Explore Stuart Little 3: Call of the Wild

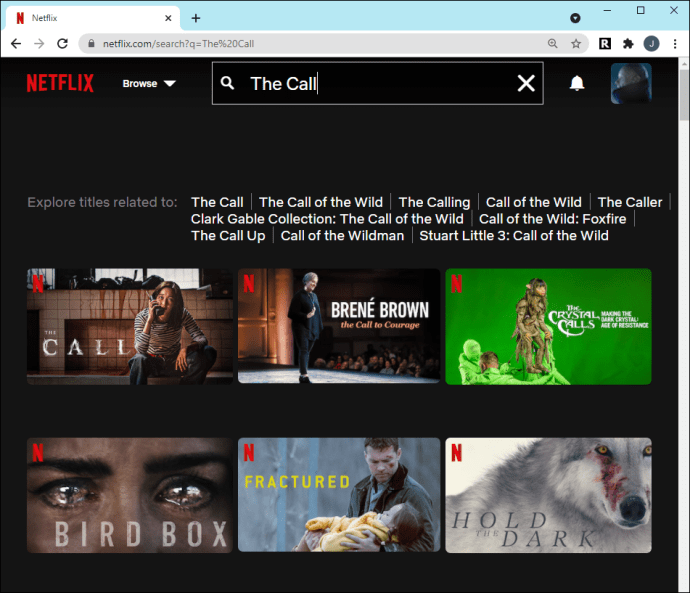point(514,235)
